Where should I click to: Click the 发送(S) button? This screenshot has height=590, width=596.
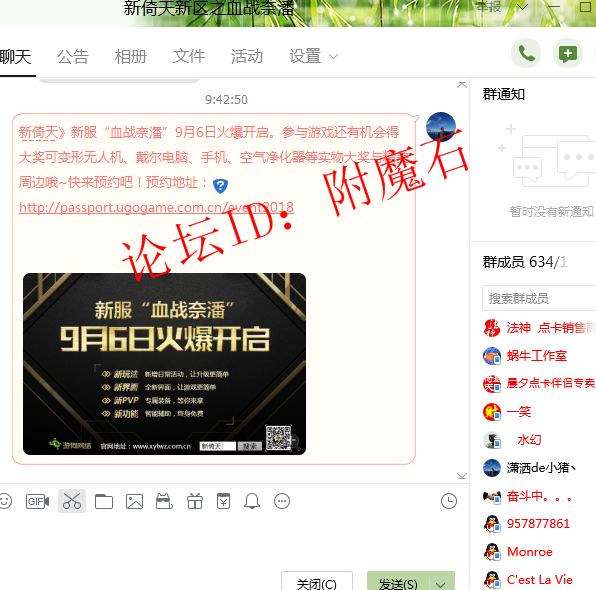click(398, 582)
